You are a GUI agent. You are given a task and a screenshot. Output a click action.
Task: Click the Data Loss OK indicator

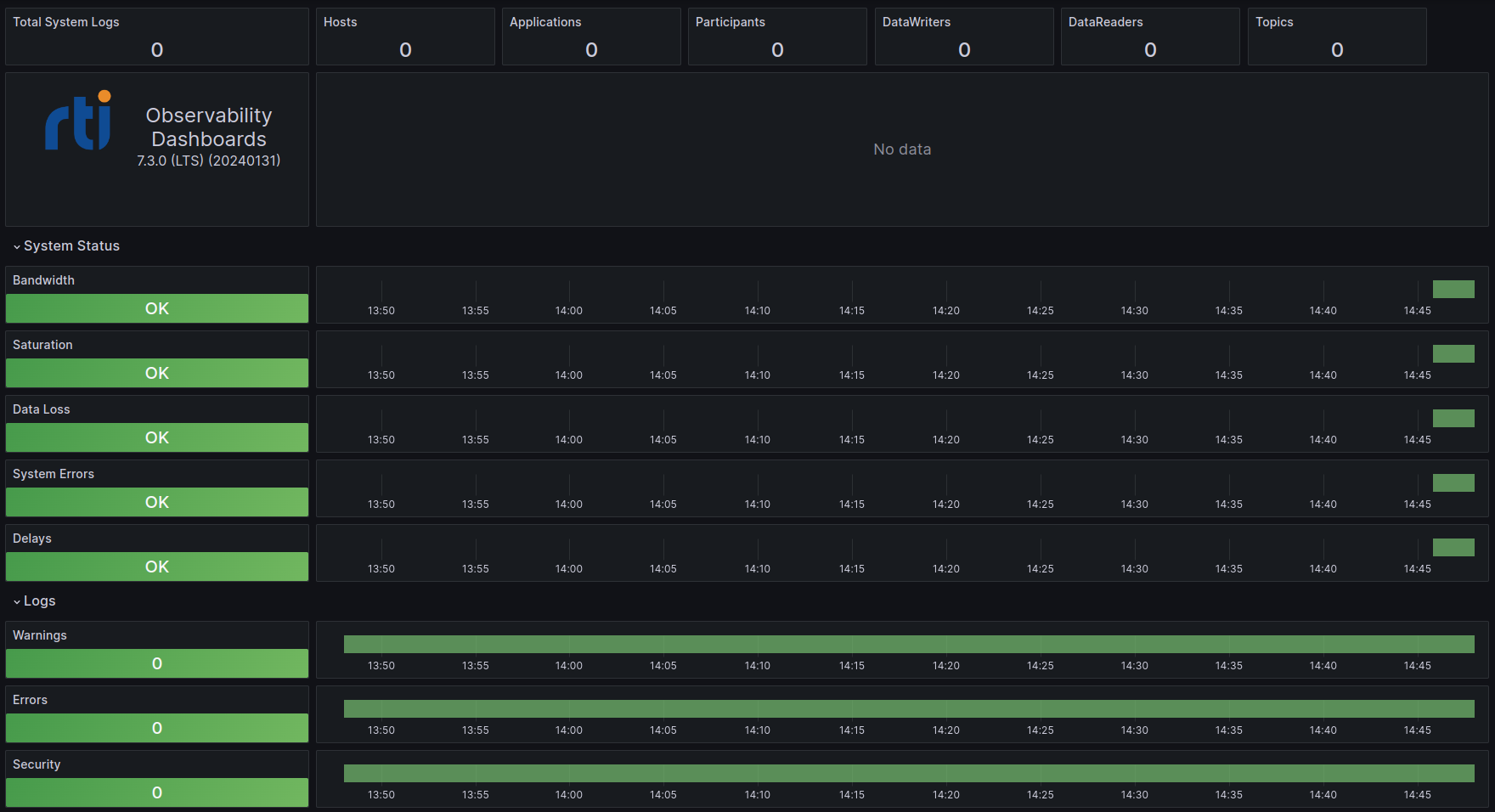coord(156,437)
